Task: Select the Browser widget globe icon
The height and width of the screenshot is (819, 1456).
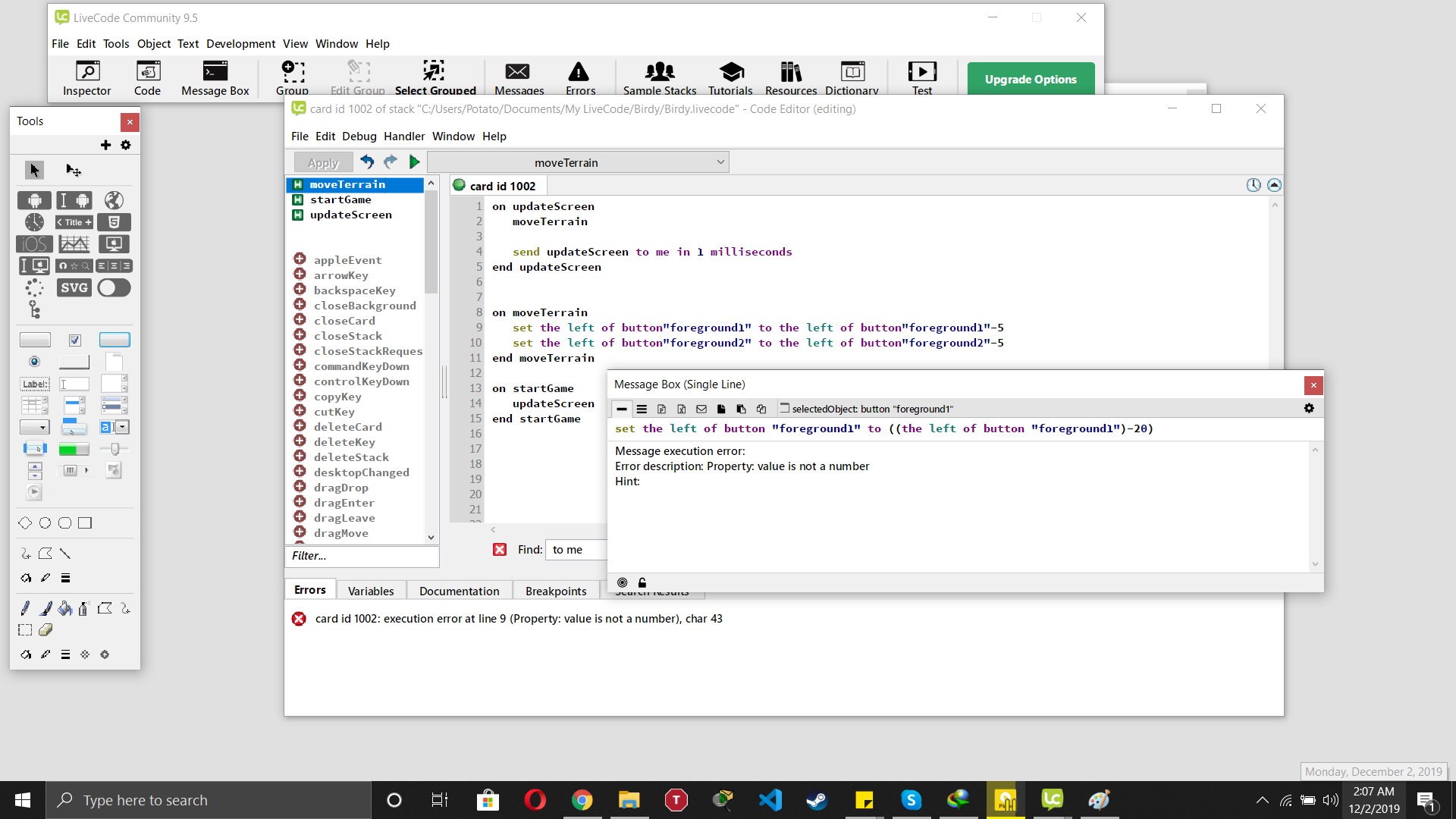Action: [x=114, y=200]
